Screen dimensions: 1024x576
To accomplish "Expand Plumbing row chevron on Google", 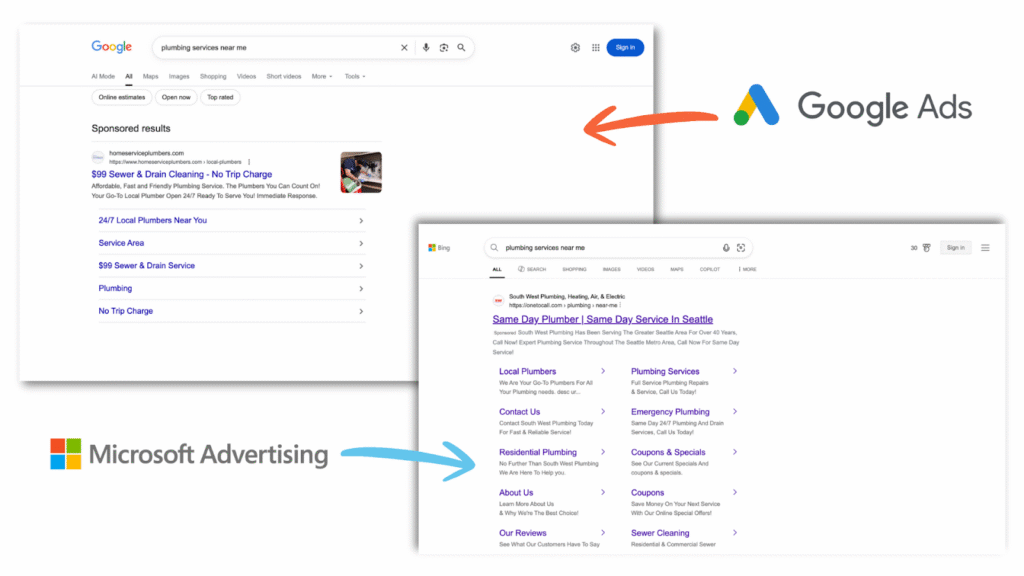I will (x=361, y=289).
